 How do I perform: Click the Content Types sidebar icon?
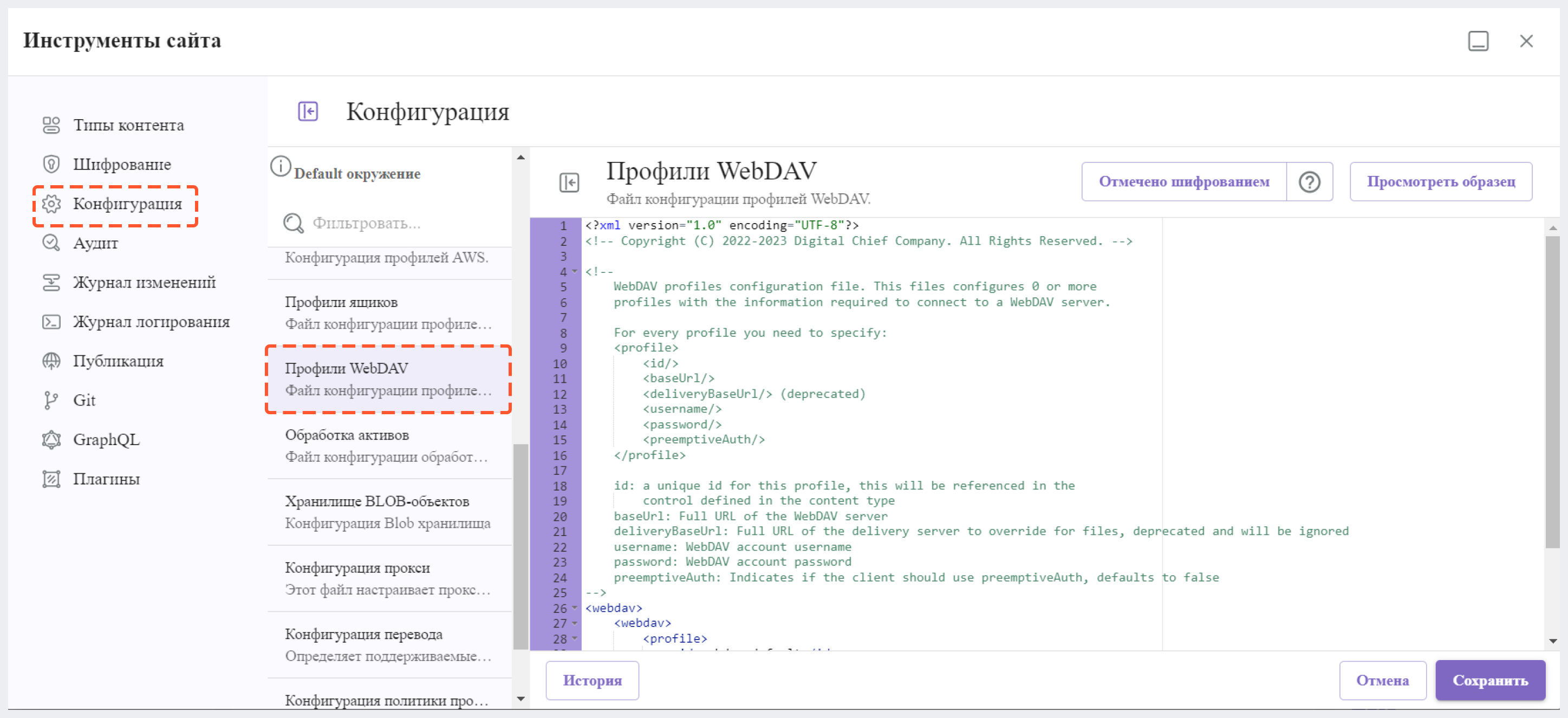click(x=51, y=125)
